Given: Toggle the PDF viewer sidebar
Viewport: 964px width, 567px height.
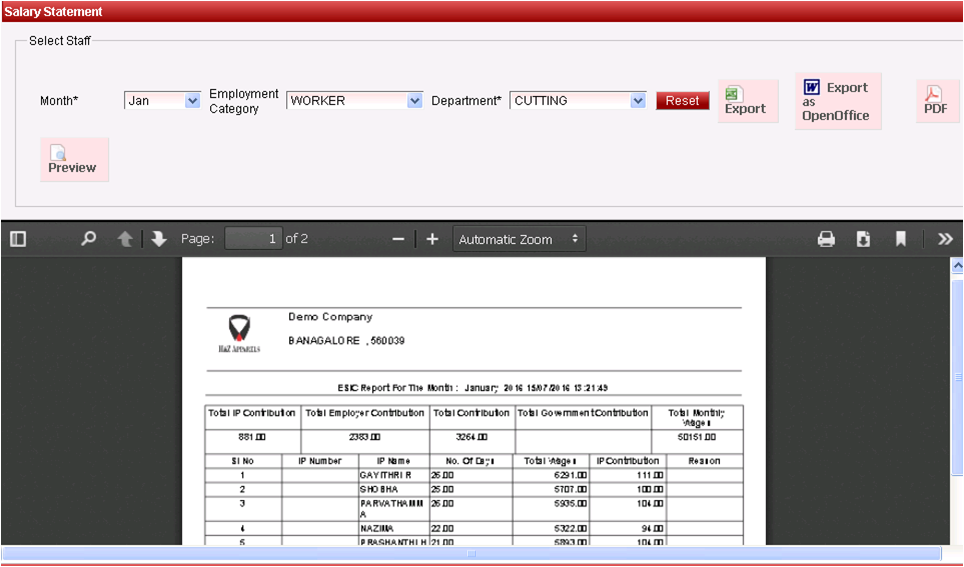Looking at the screenshot, I should pyautogui.click(x=18, y=239).
